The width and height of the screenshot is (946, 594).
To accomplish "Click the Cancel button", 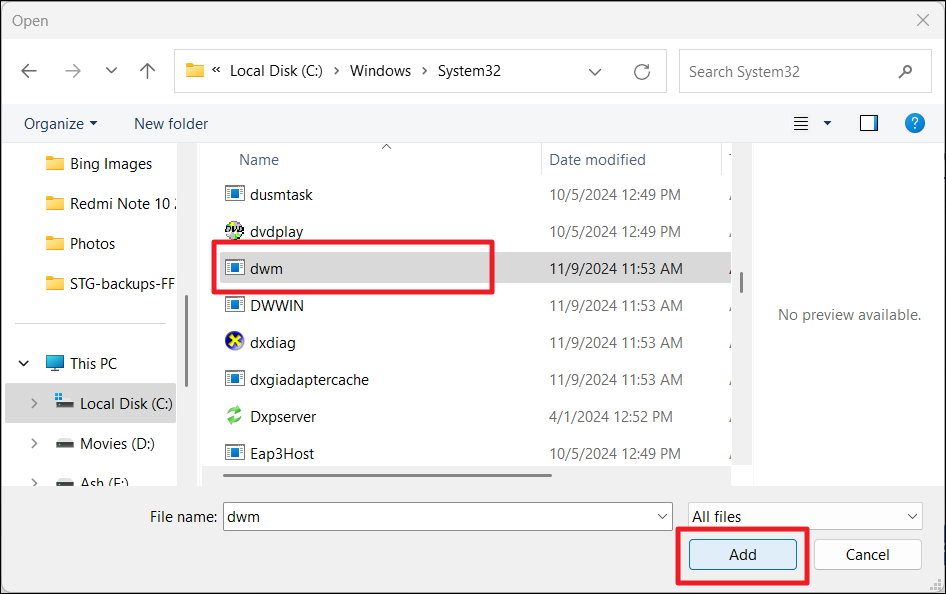I will (x=867, y=554).
